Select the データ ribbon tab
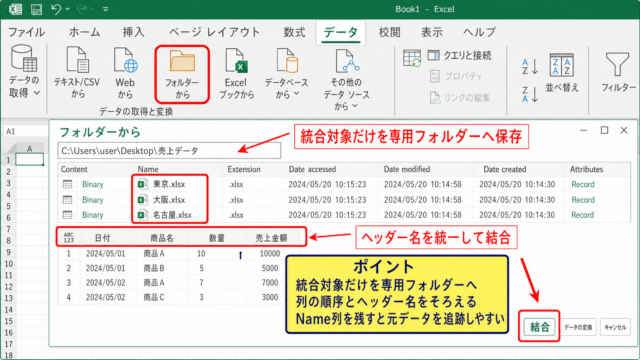Image resolution: width=640 pixels, height=360 pixels. (x=340, y=32)
